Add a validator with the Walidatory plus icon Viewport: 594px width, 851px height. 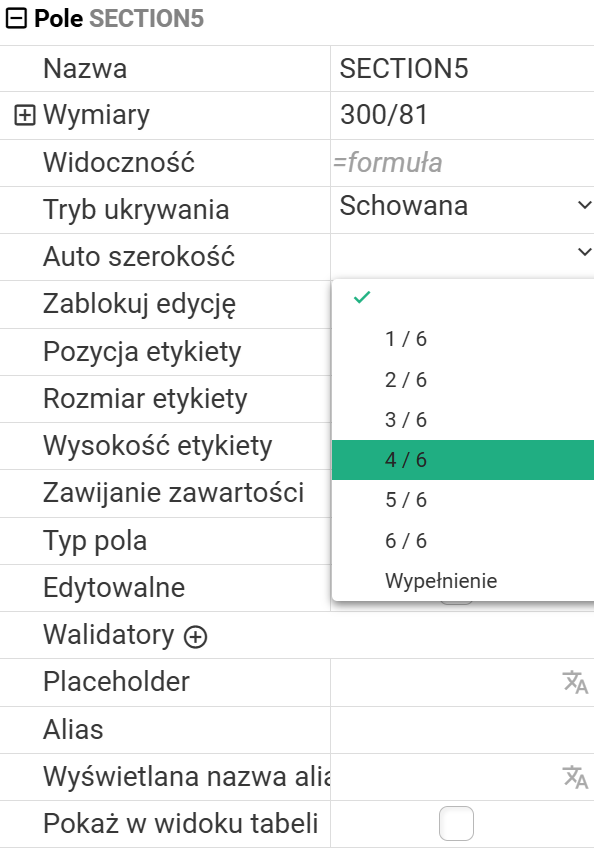click(195, 637)
